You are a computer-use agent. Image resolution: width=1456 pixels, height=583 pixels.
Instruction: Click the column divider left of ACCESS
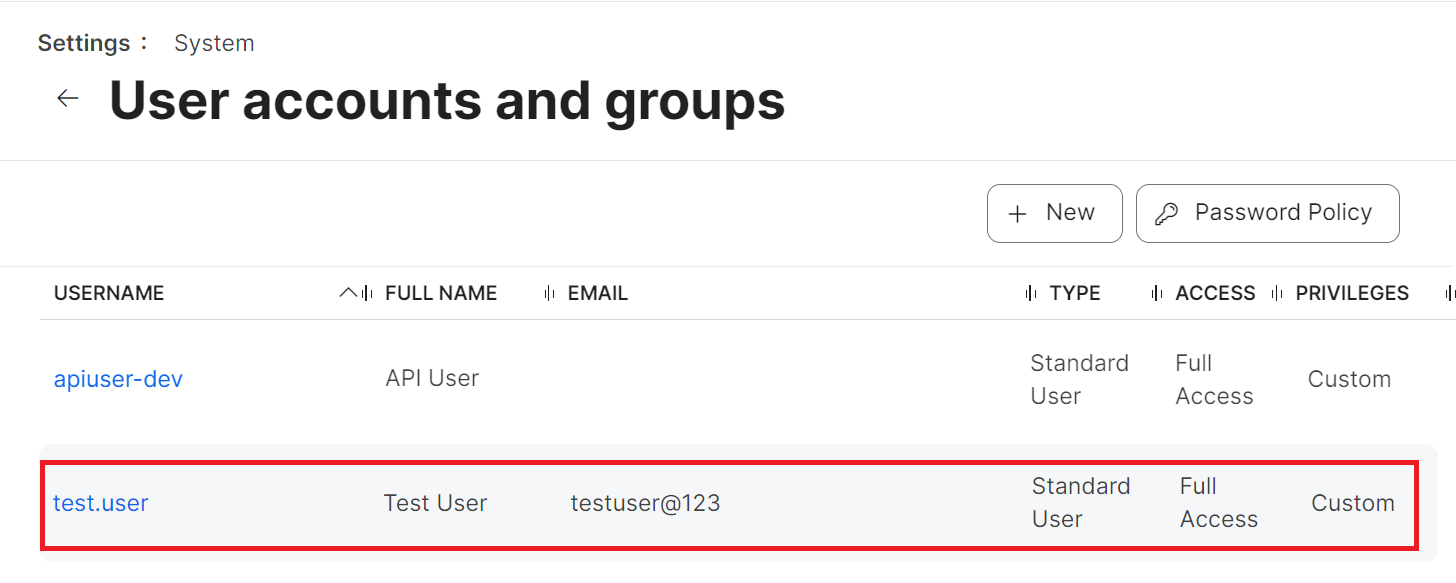[x=1157, y=293]
